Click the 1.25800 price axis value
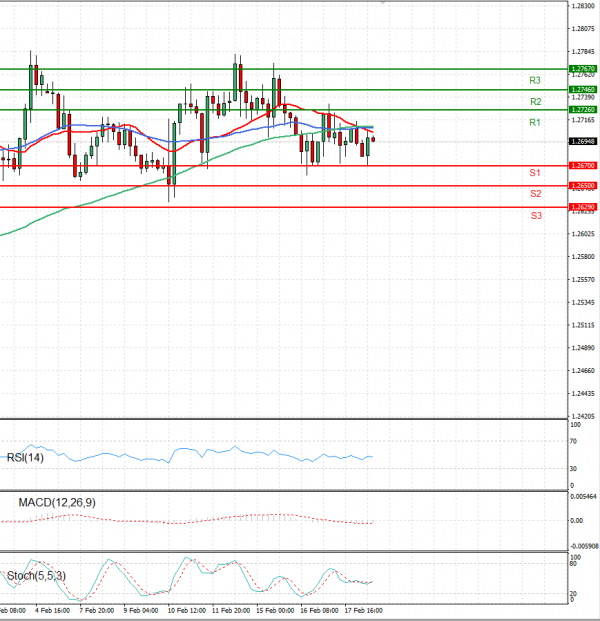 (583, 257)
